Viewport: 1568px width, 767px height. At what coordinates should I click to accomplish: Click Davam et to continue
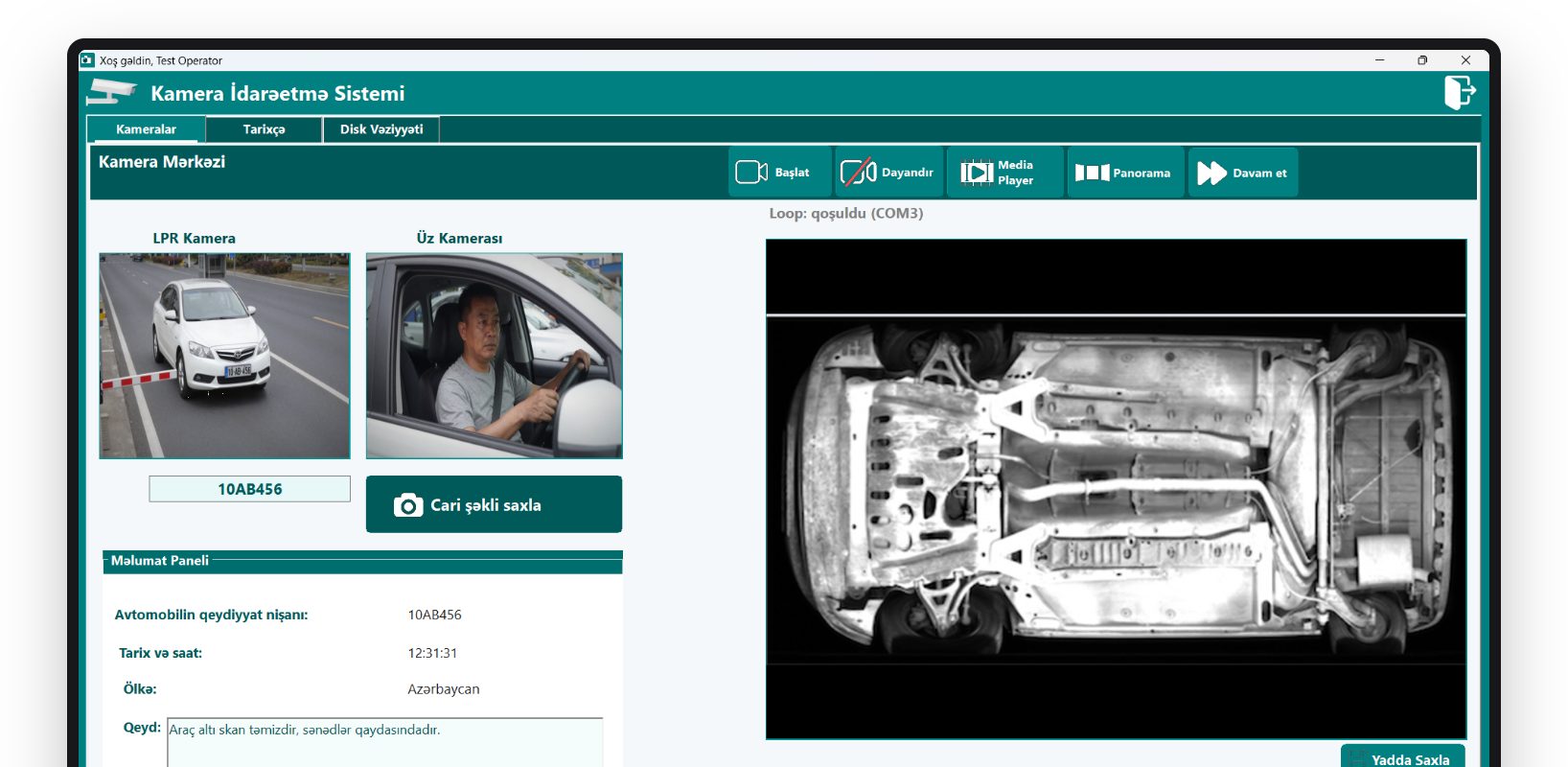click(1243, 173)
